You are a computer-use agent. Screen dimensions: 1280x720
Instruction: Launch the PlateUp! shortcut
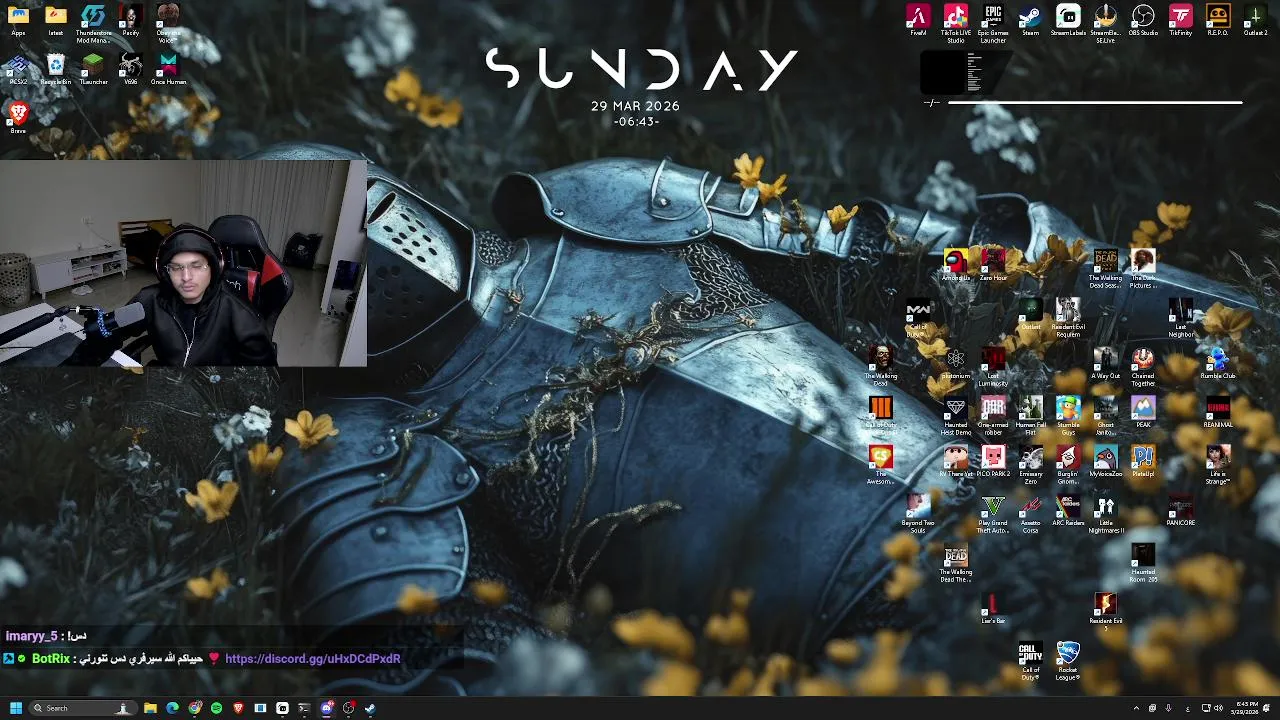tap(1143, 461)
